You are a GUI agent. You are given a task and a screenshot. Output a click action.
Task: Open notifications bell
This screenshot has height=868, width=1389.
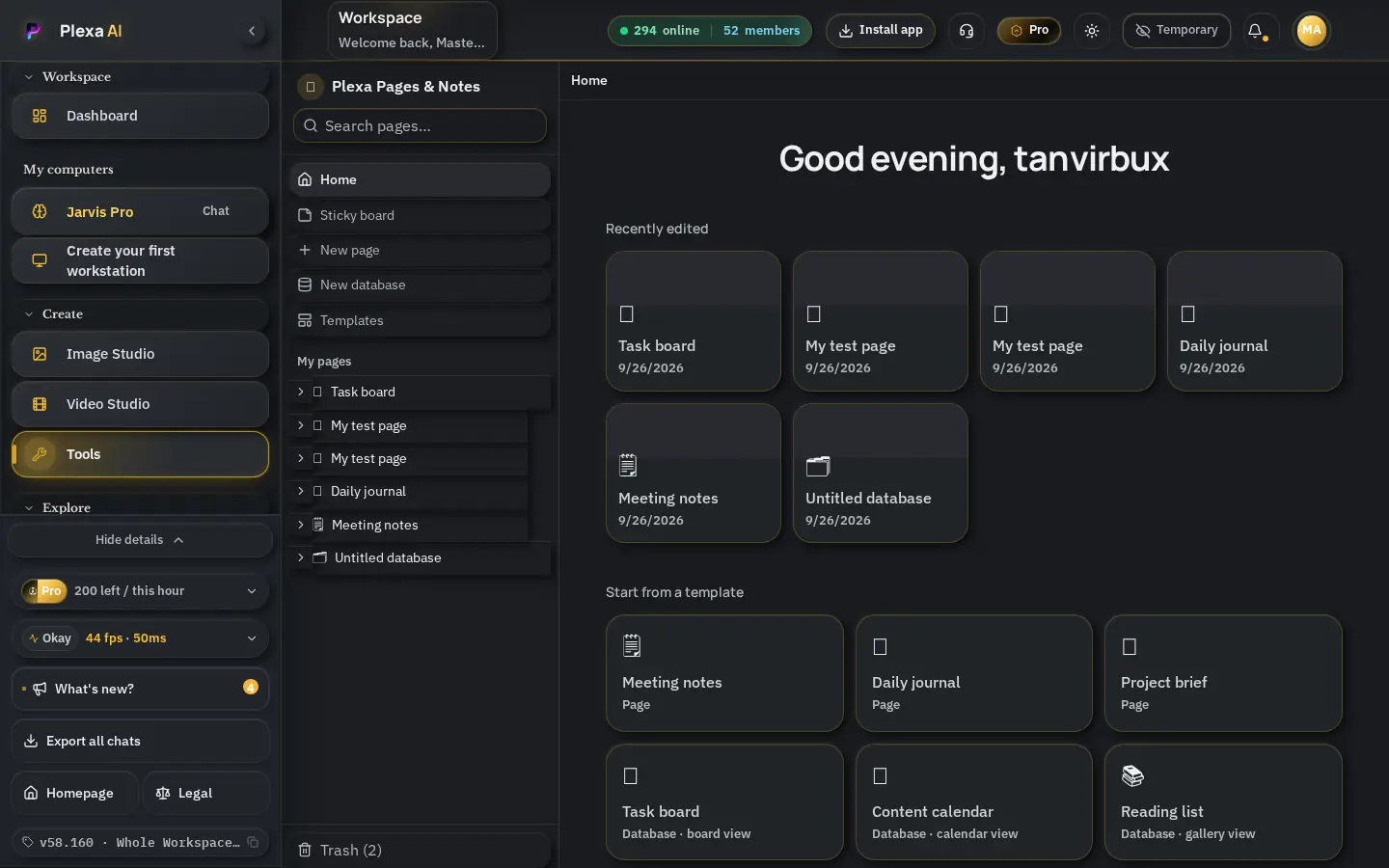1255,31
